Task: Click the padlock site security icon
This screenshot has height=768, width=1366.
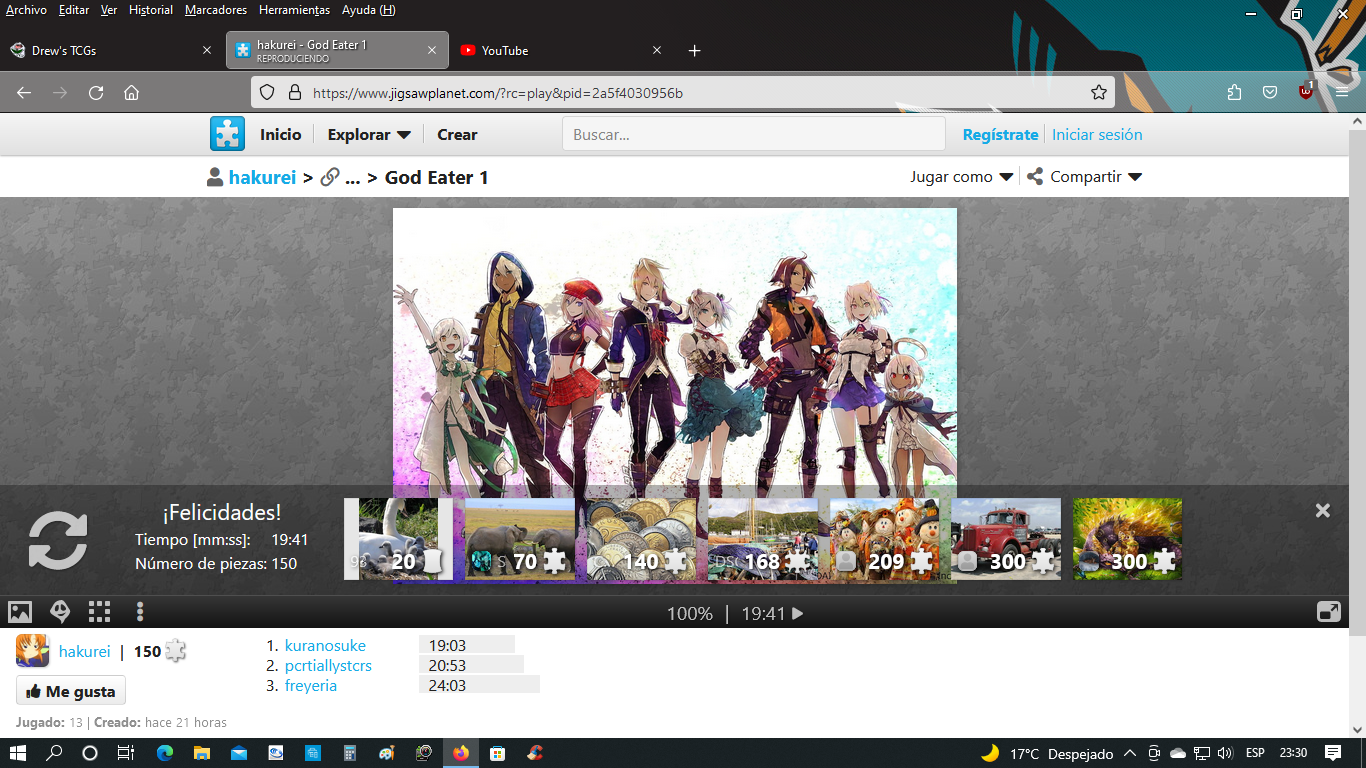Action: [x=294, y=93]
